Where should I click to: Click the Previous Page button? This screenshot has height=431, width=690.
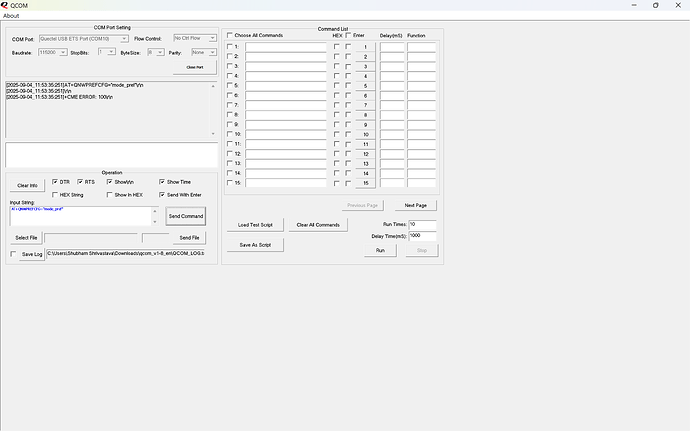[x=362, y=205]
